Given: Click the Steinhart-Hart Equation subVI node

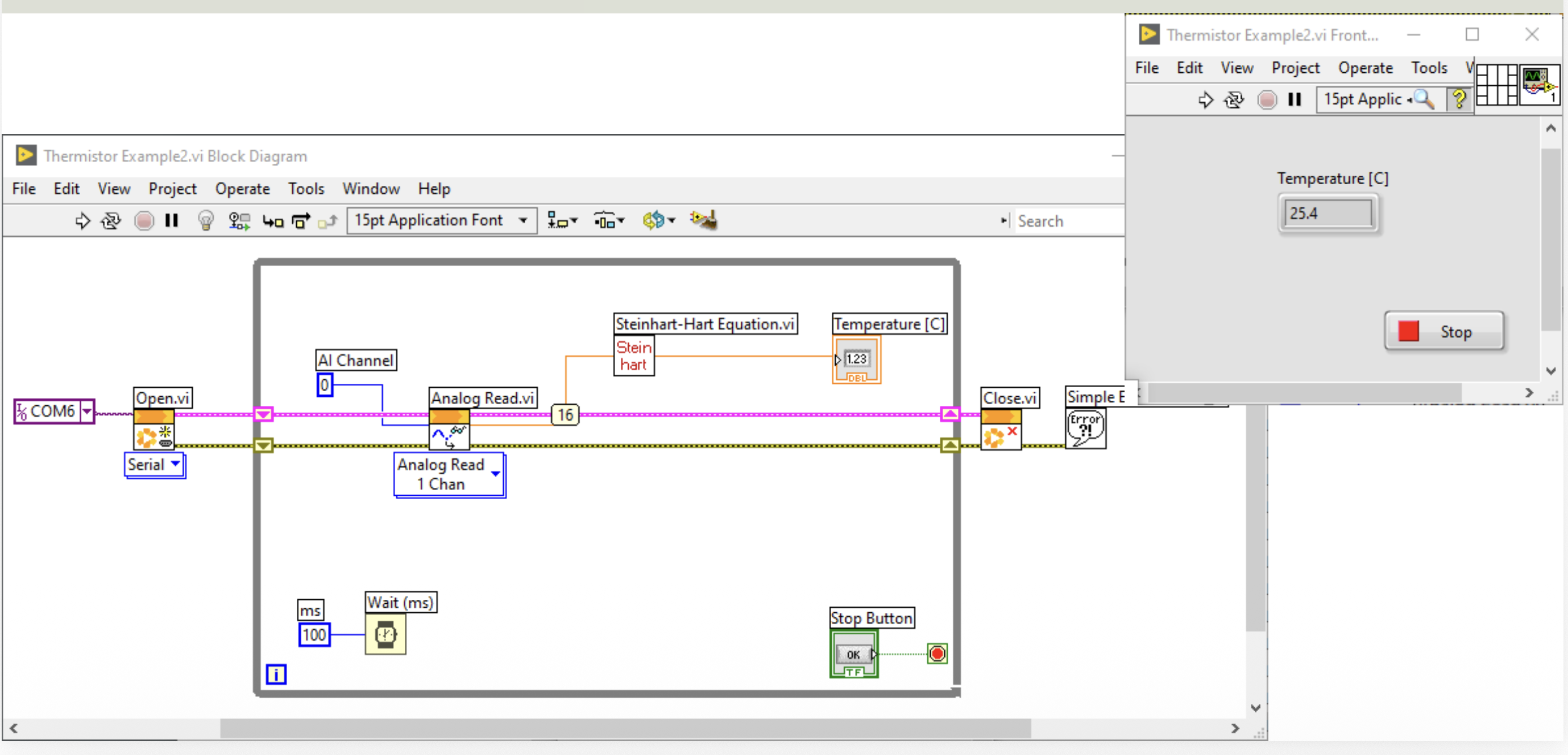Looking at the screenshot, I should [634, 356].
